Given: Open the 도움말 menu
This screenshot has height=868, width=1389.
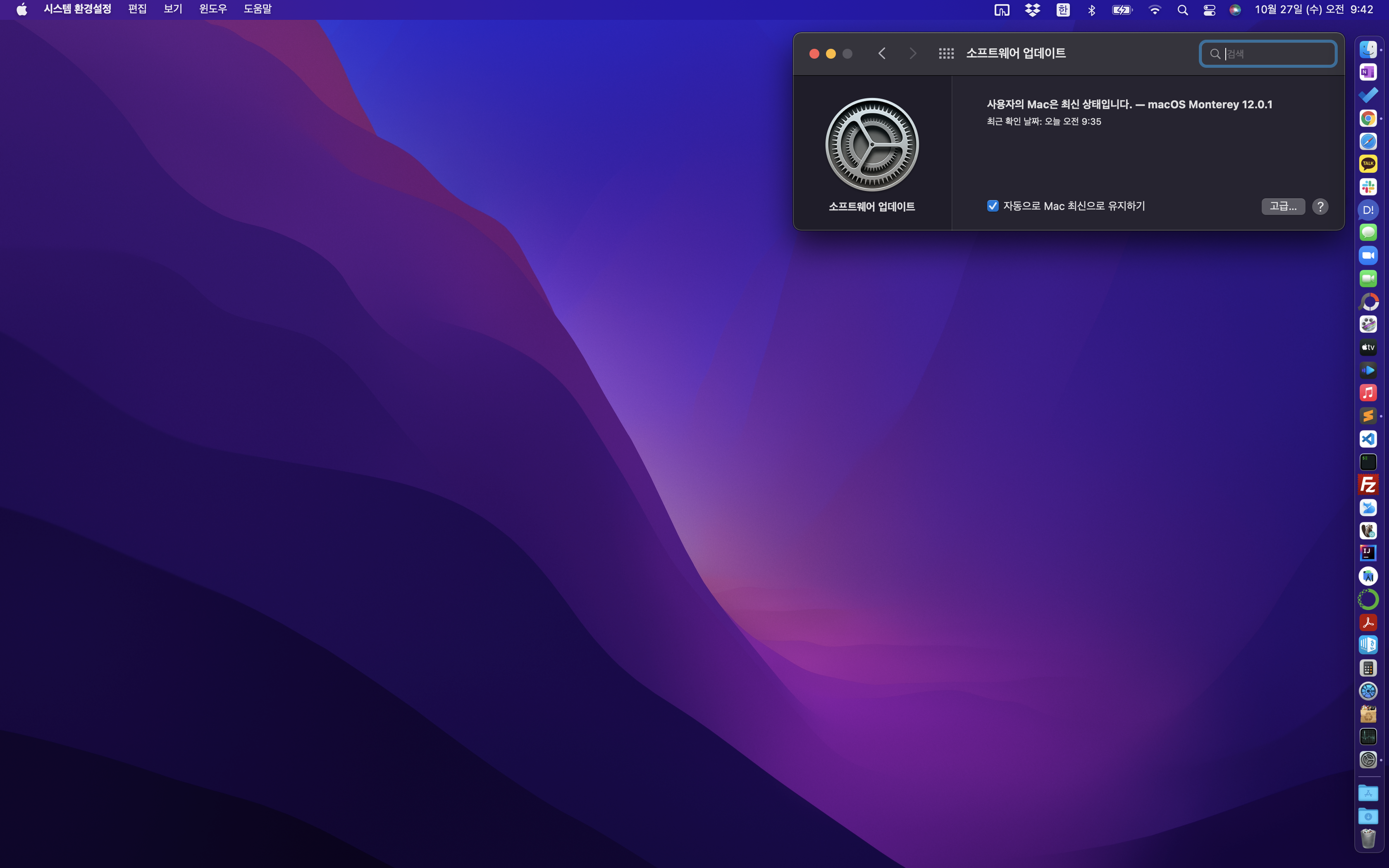Looking at the screenshot, I should click(x=257, y=9).
